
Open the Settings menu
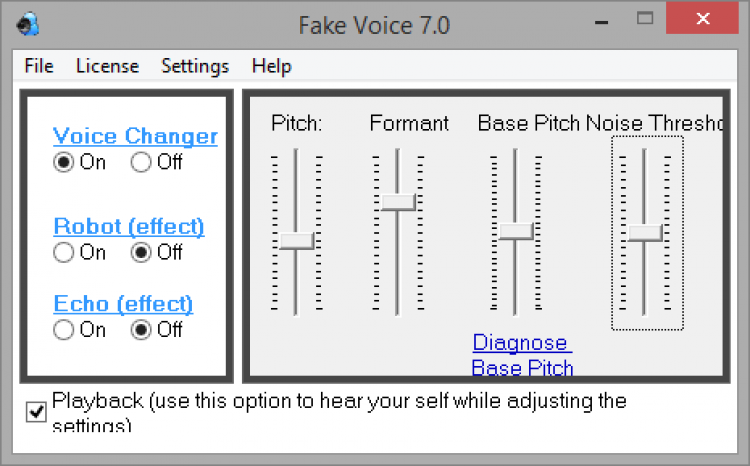195,66
